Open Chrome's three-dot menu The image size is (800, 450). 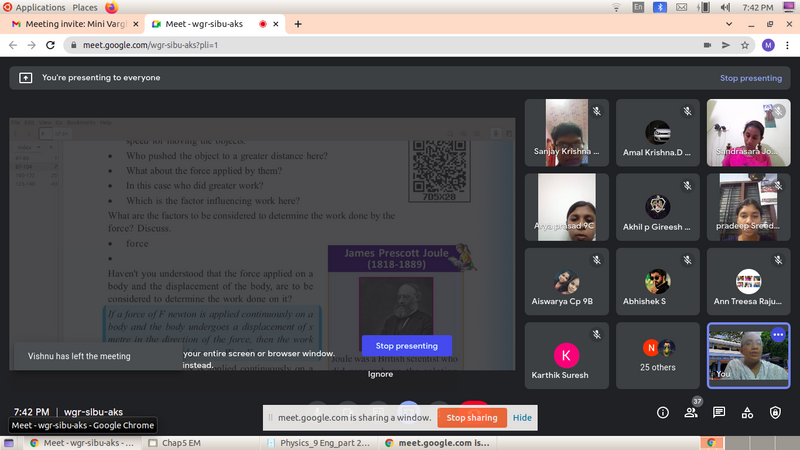[787, 45]
